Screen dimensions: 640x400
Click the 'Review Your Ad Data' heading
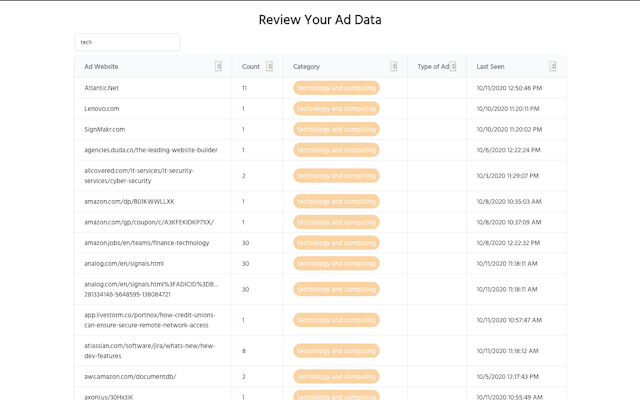pyautogui.click(x=320, y=19)
